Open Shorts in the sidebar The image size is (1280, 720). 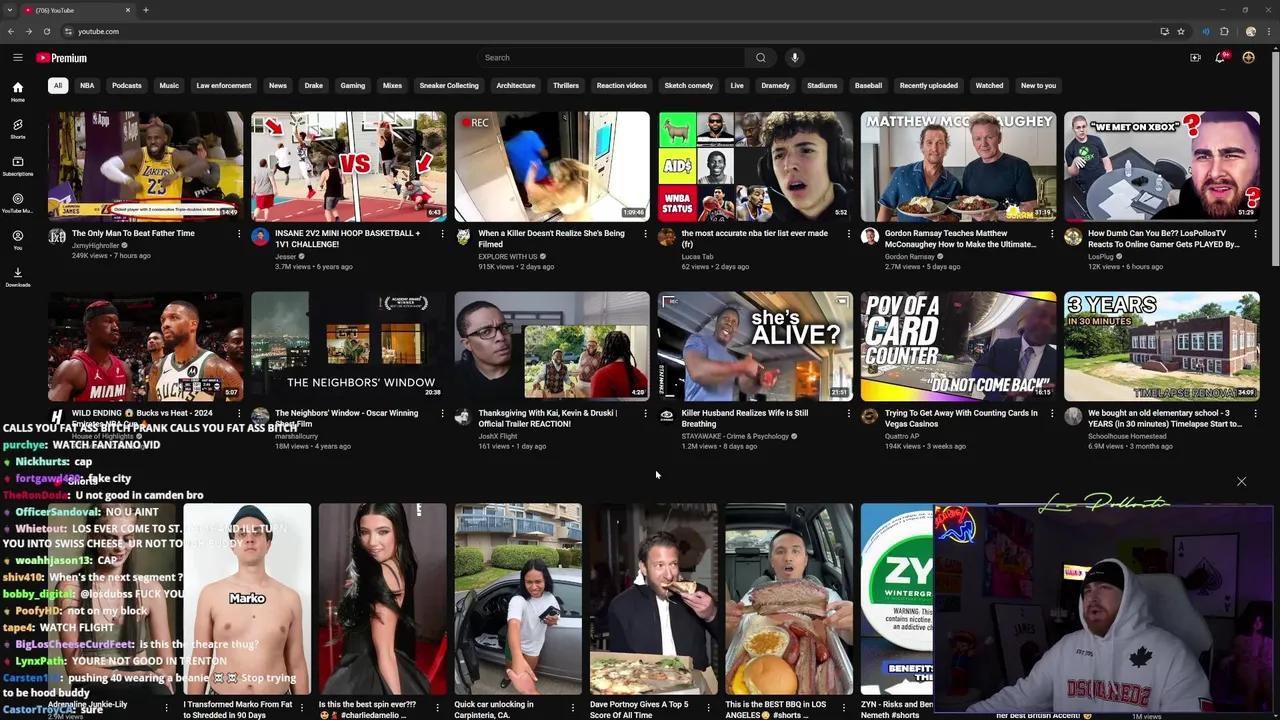17,129
